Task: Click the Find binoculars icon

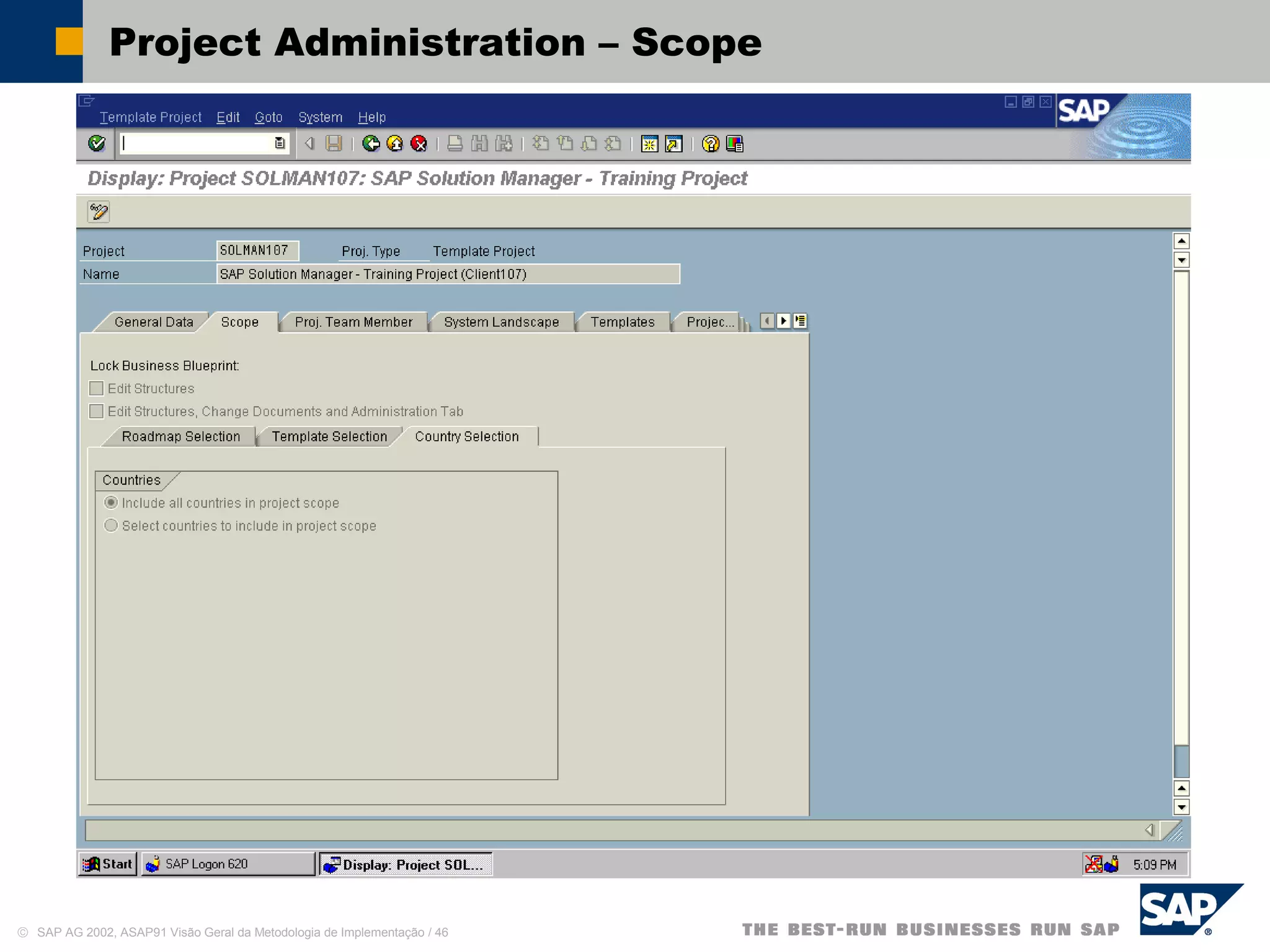Action: pyautogui.click(x=479, y=144)
